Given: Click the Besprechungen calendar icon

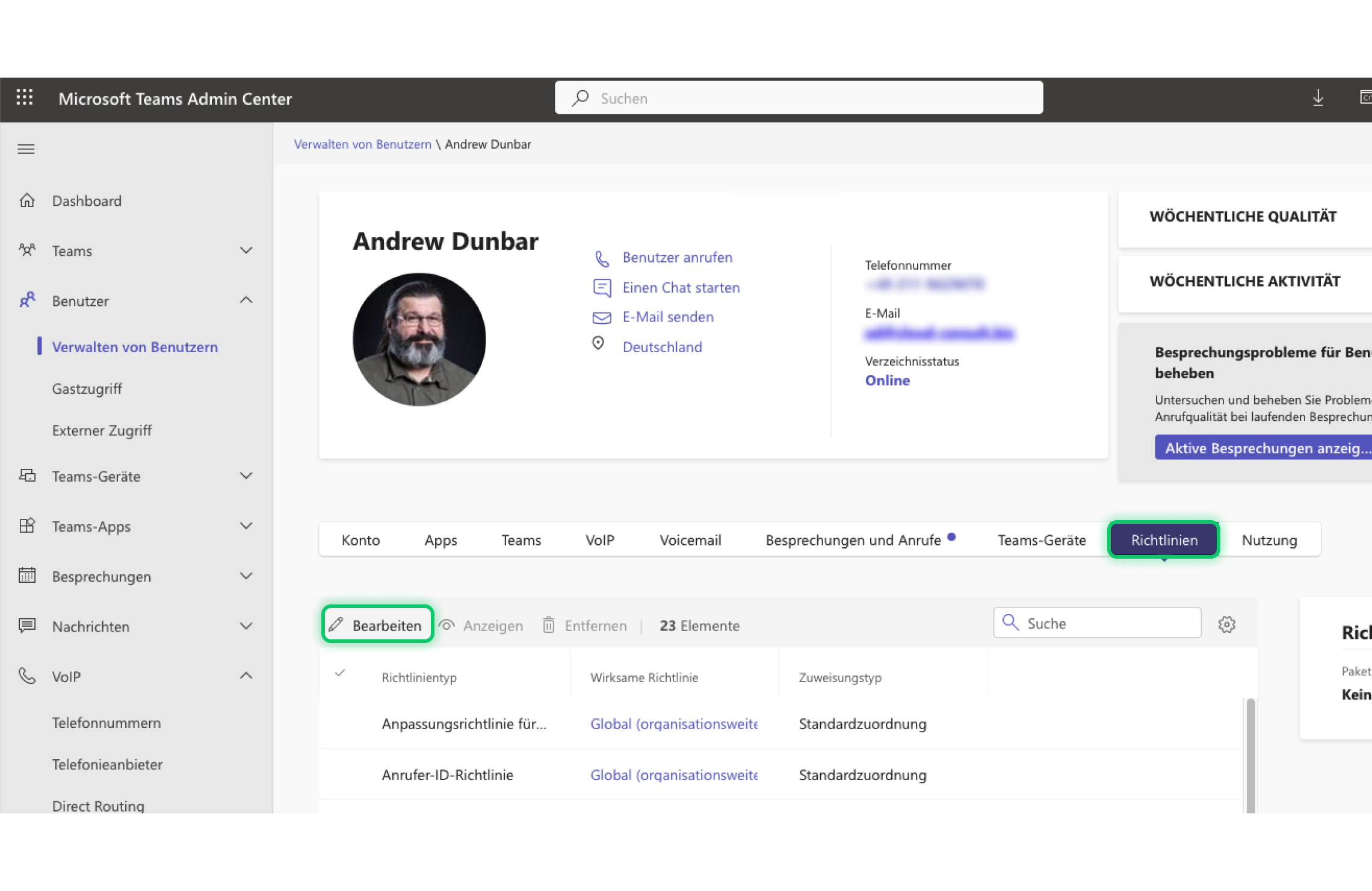Looking at the screenshot, I should [27, 576].
